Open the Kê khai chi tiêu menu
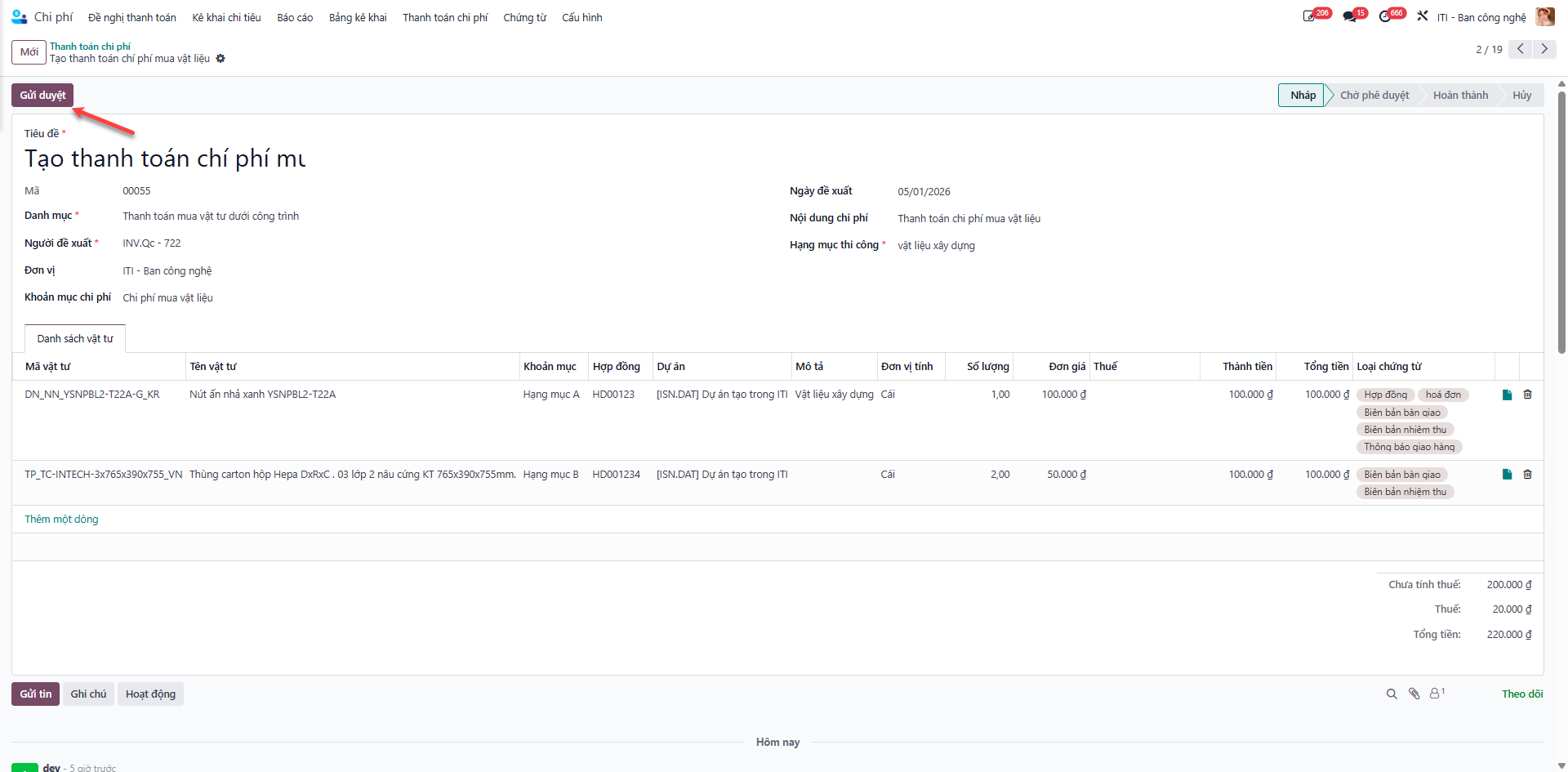The height and width of the screenshot is (772, 1568). coord(226,17)
